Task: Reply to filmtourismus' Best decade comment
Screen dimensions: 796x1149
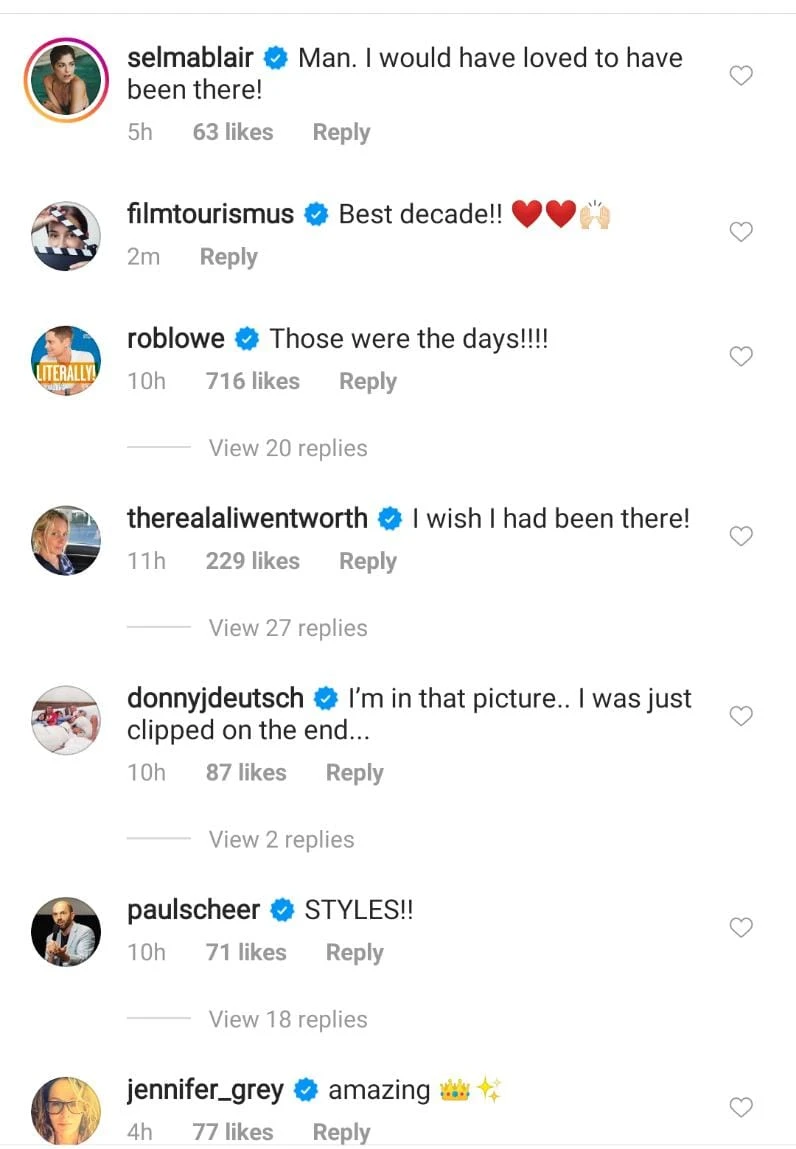Action: coord(228,257)
